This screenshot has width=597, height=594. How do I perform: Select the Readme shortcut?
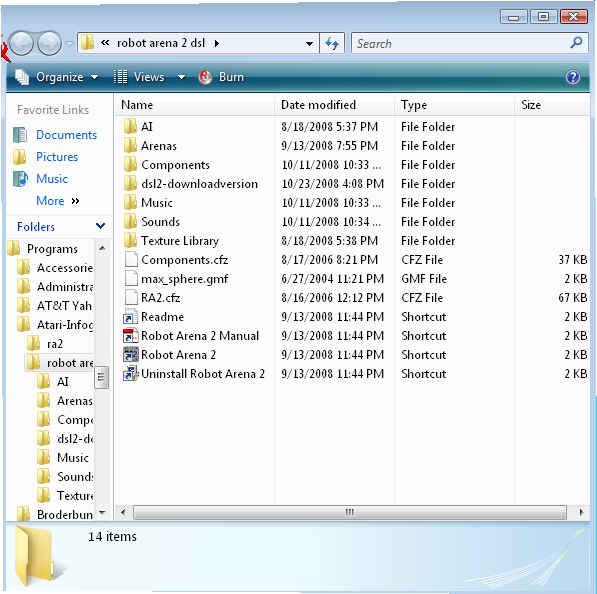pyautogui.click(x=153, y=317)
